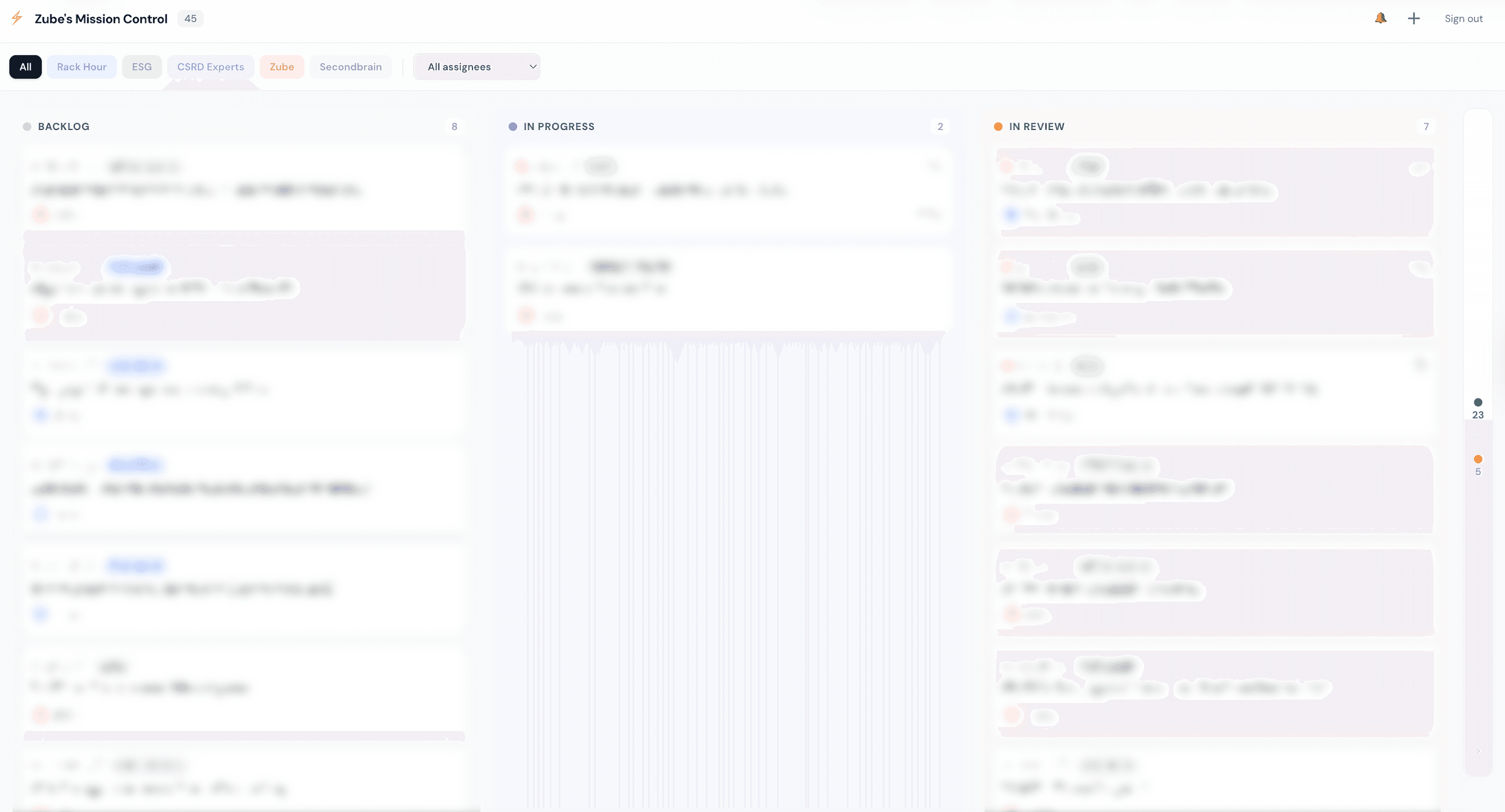The width and height of the screenshot is (1505, 812).
Task: Click the BACKLOG column header
Action: coord(64,127)
